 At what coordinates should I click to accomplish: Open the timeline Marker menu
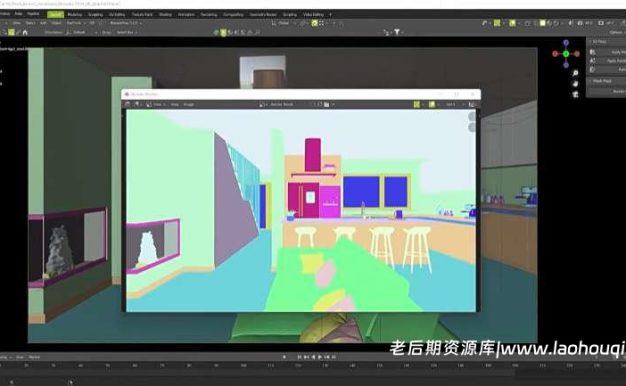(34, 357)
